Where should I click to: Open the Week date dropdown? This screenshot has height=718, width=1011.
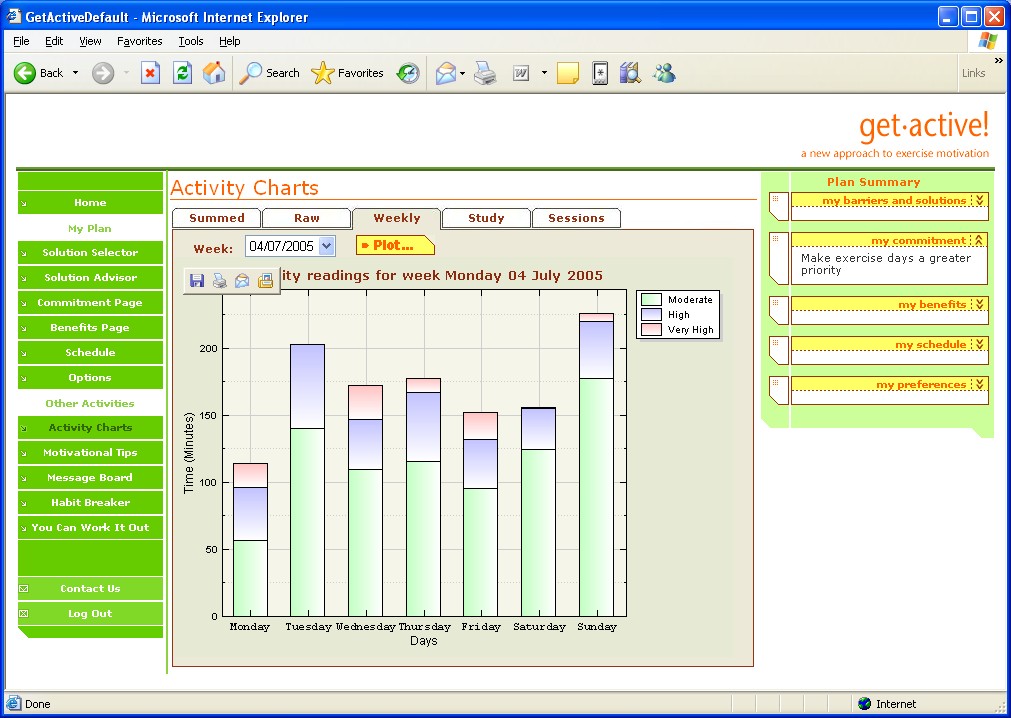tap(326, 246)
